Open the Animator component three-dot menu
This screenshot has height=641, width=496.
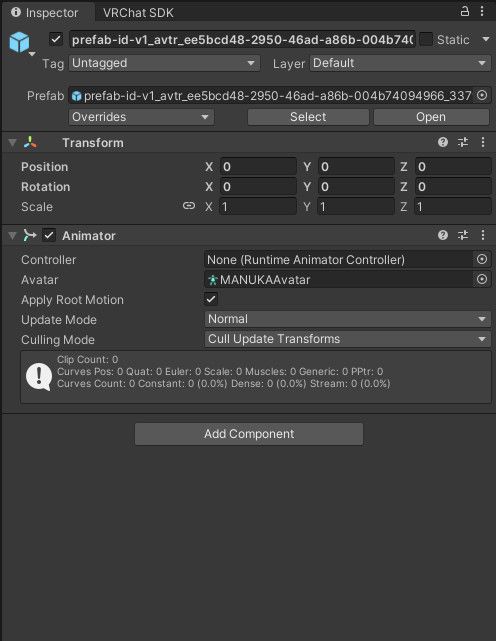[x=483, y=235]
